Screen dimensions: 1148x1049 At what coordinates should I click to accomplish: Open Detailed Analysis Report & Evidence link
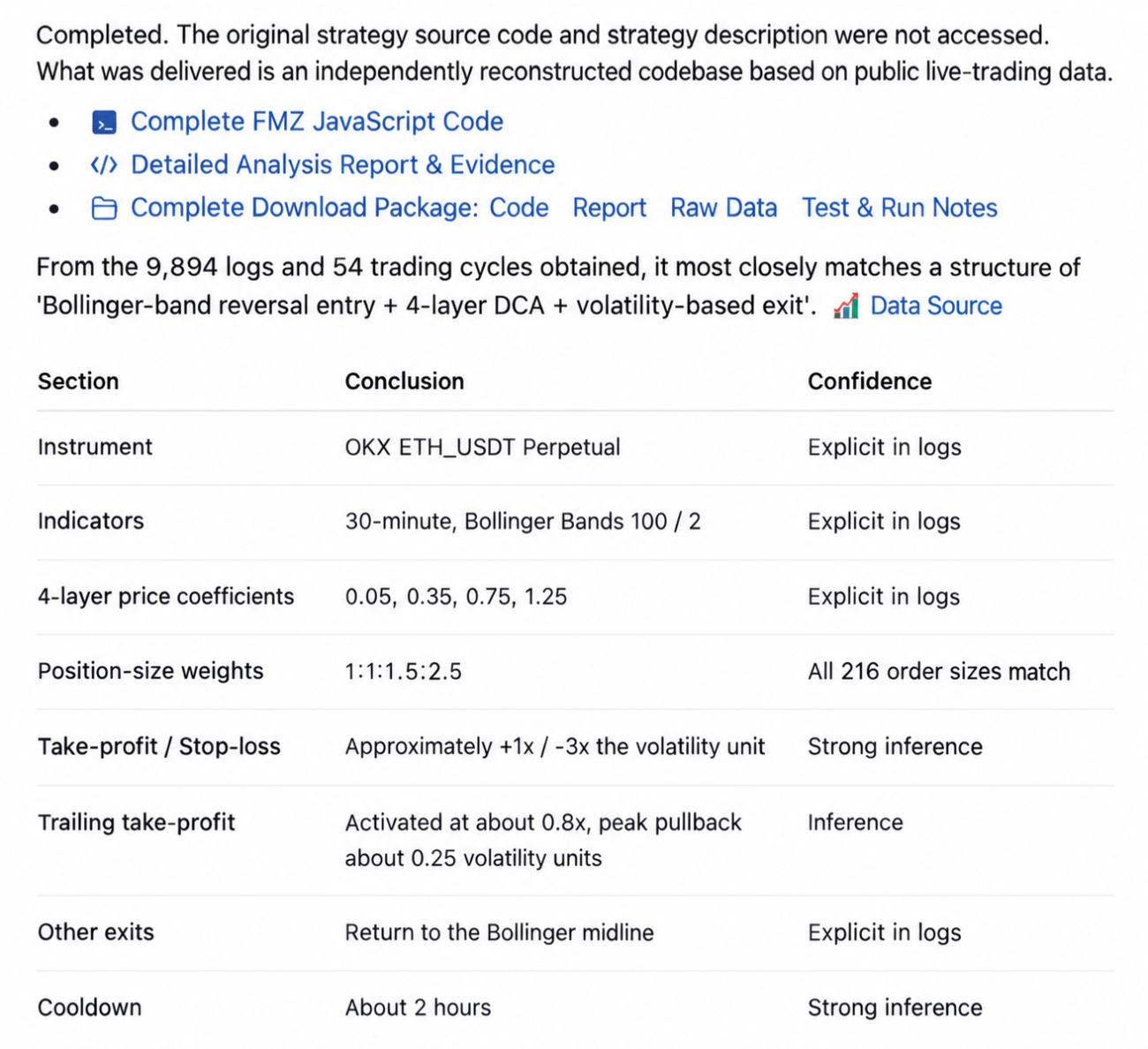coord(343,165)
